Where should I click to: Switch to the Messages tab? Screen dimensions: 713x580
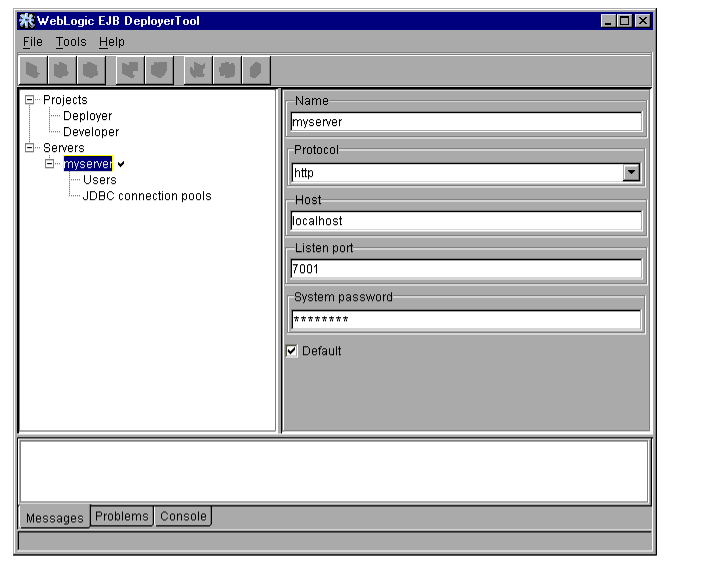pyautogui.click(x=55, y=518)
